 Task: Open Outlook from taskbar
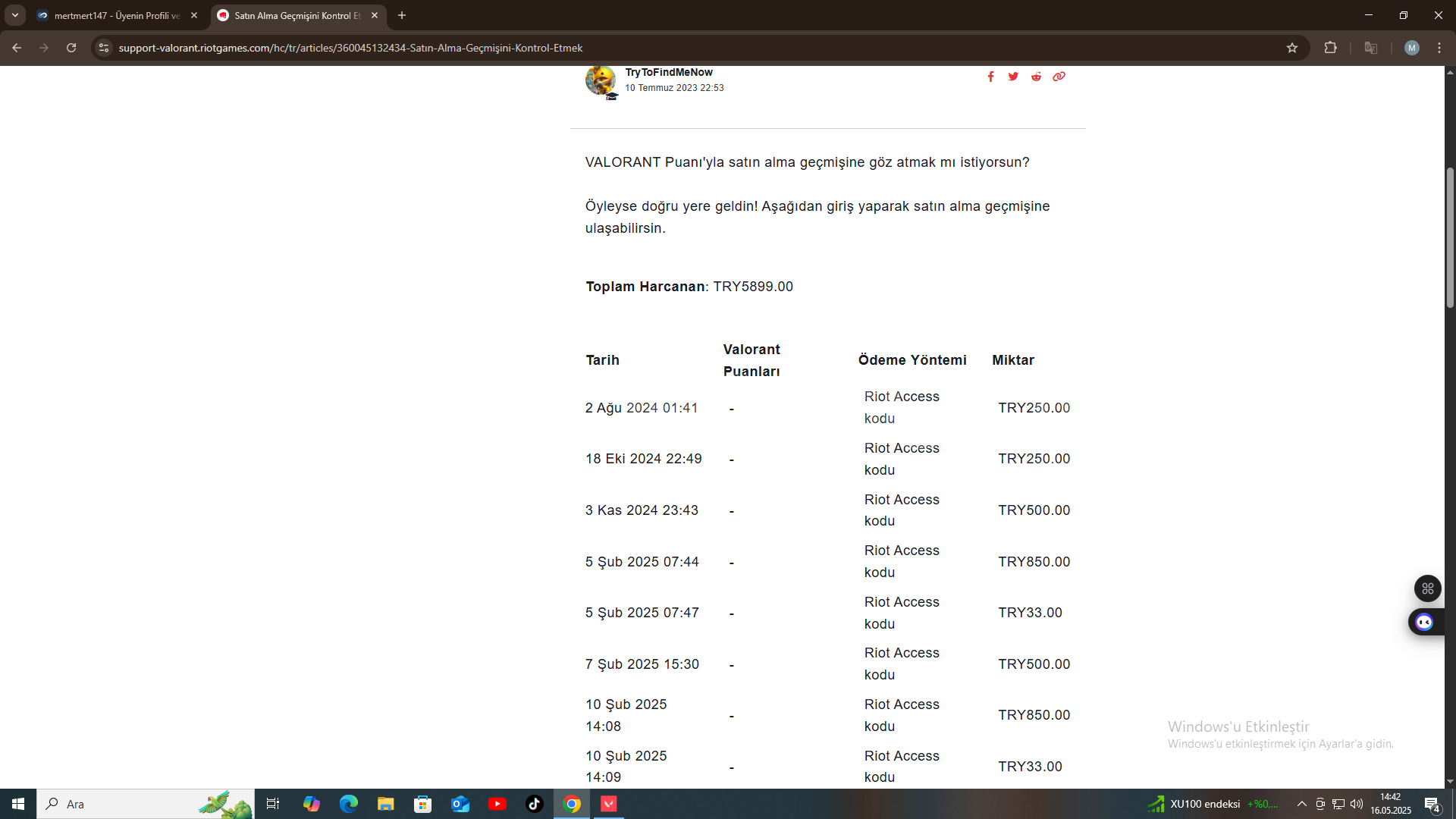click(x=460, y=804)
